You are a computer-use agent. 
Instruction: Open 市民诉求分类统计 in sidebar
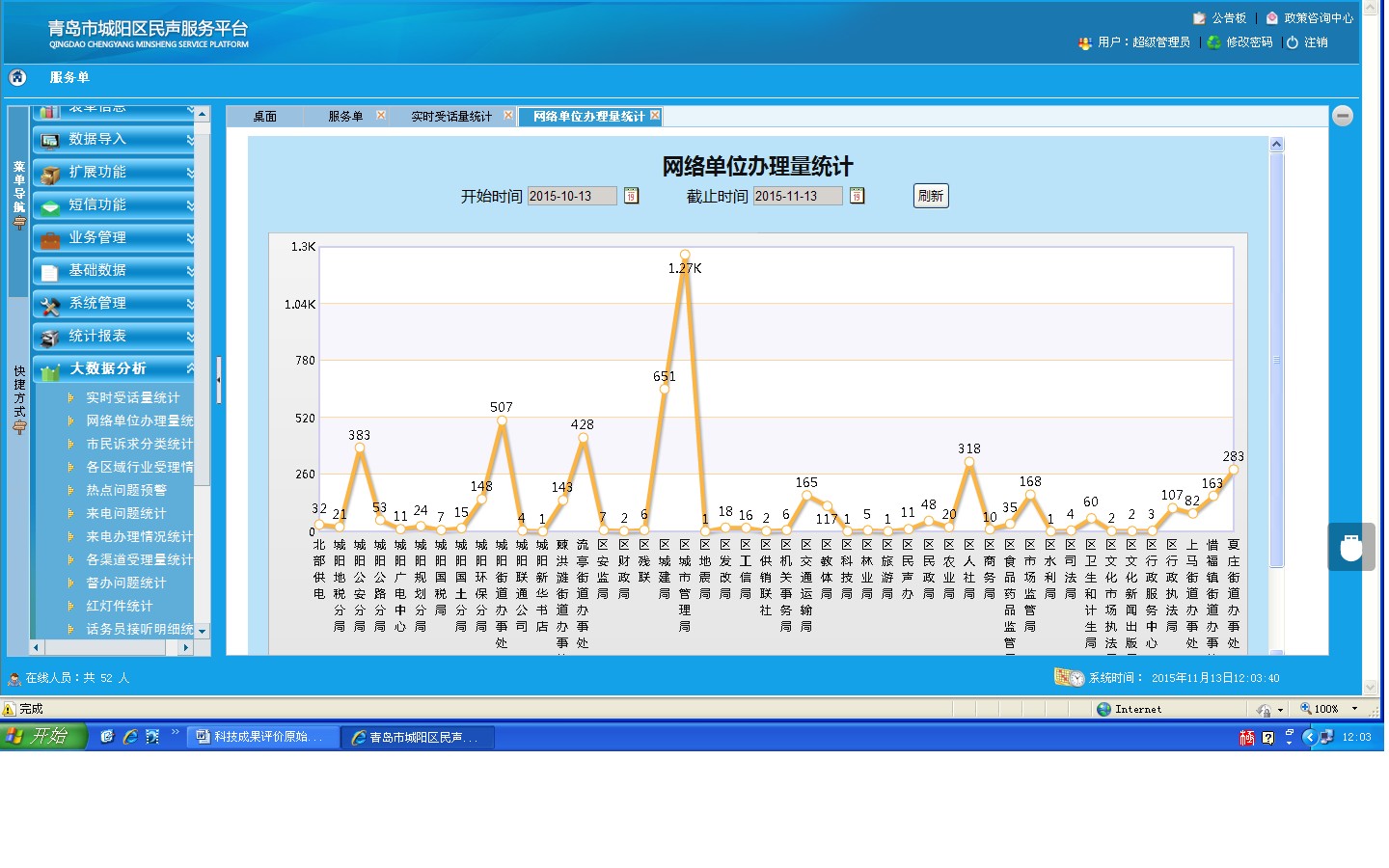(139, 444)
